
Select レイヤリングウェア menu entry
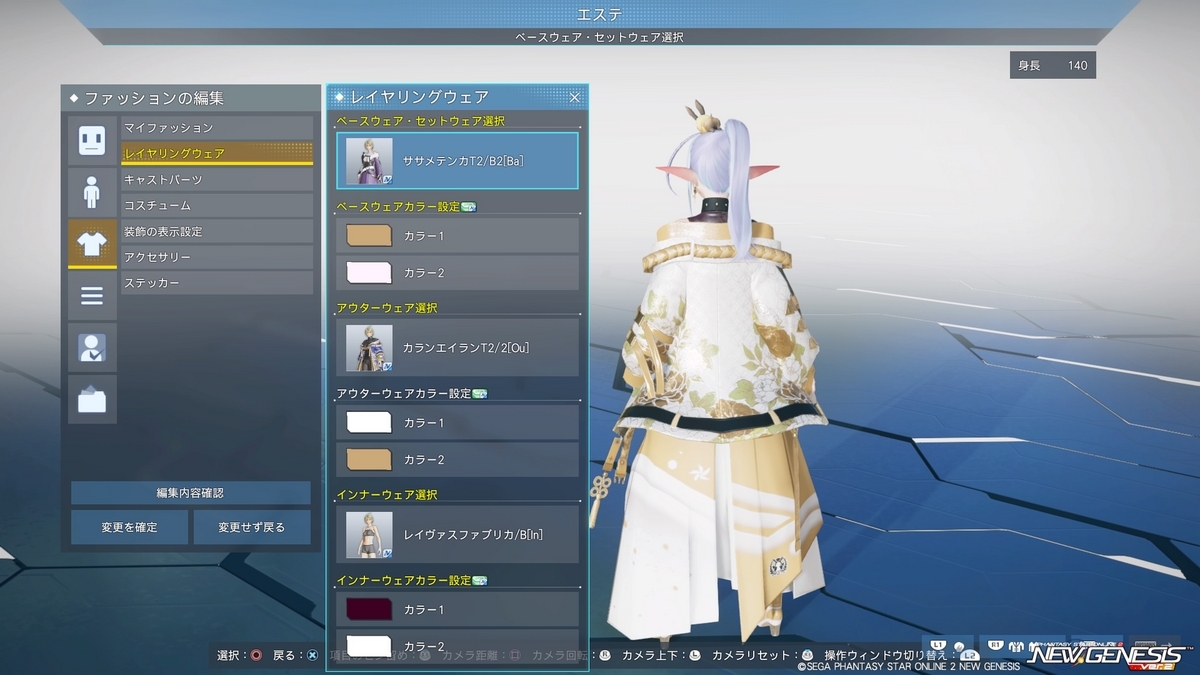(x=217, y=154)
